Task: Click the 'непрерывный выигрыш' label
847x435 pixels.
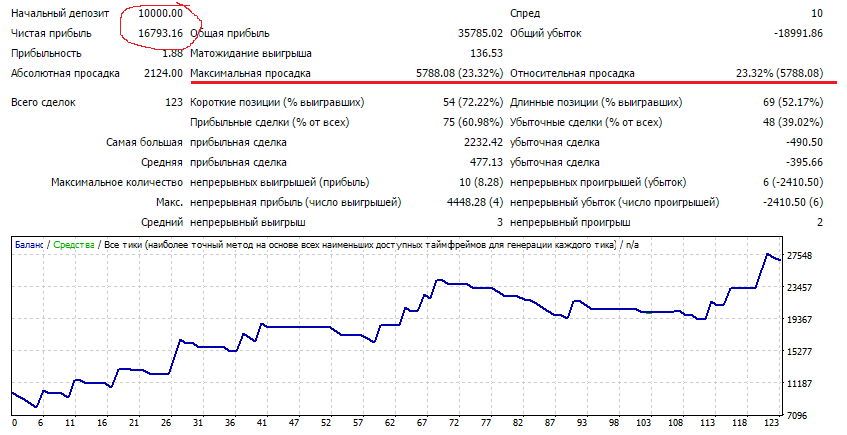Action: (x=248, y=222)
